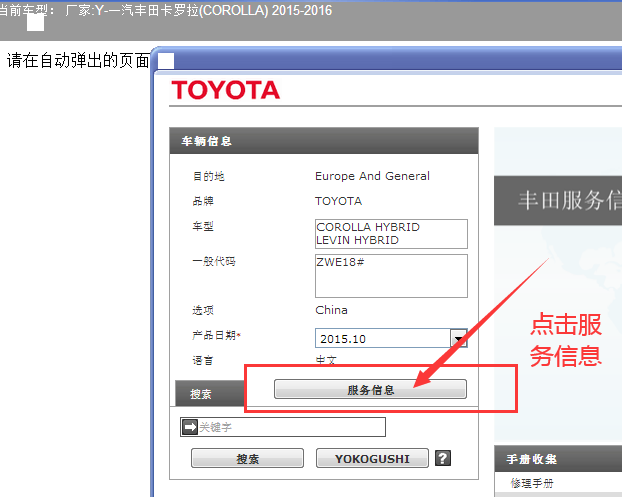Click the 产品日期 label
Screen dimensions: 622x497
coord(216,336)
